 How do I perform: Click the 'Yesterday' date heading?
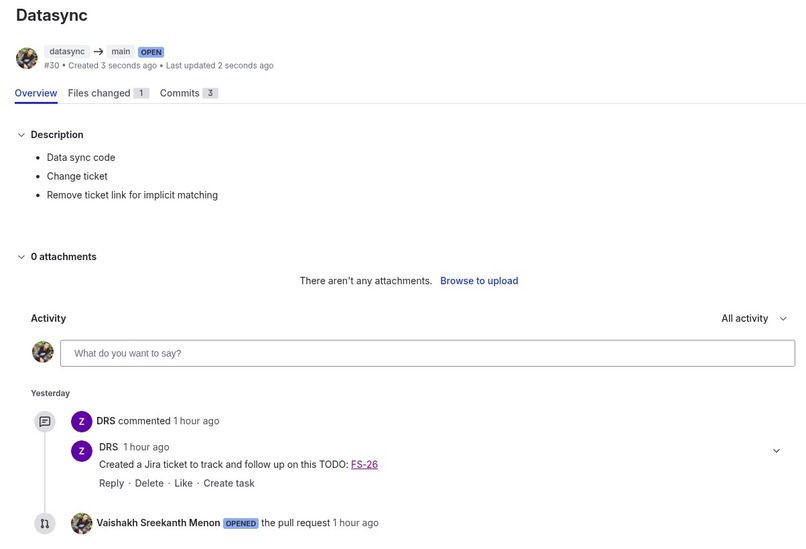(x=50, y=393)
